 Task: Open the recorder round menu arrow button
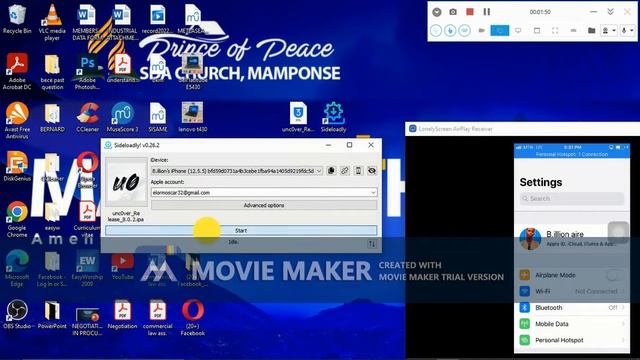(437, 12)
